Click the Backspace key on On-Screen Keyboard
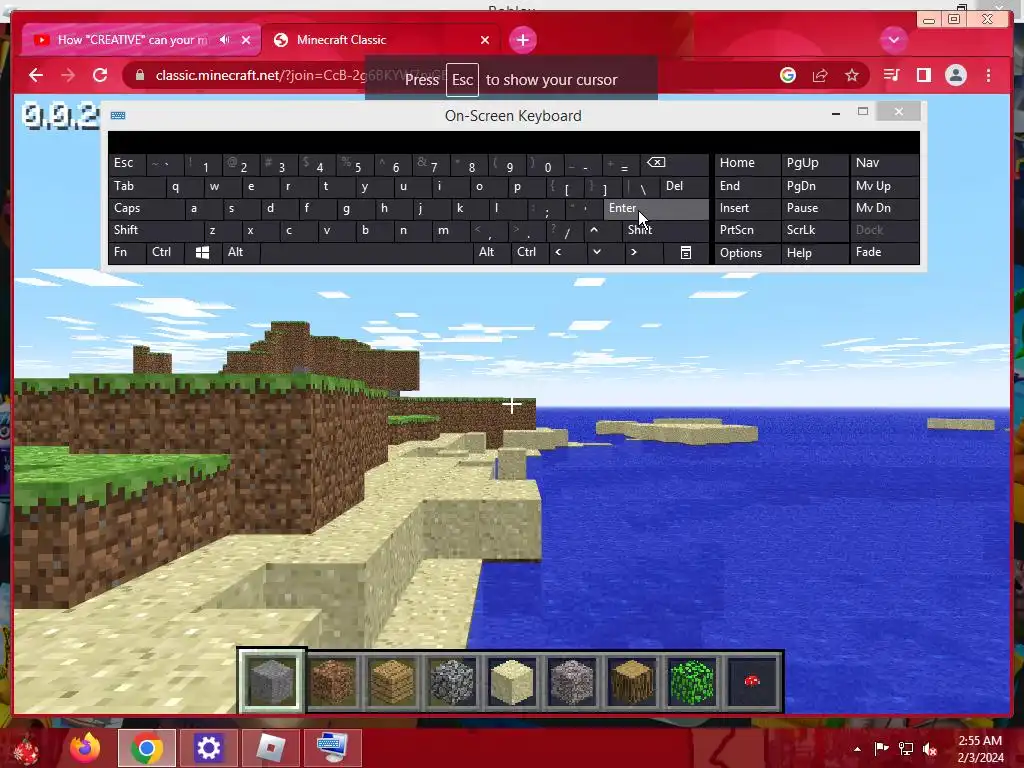Image resolution: width=1024 pixels, height=768 pixels. pyautogui.click(x=674, y=163)
